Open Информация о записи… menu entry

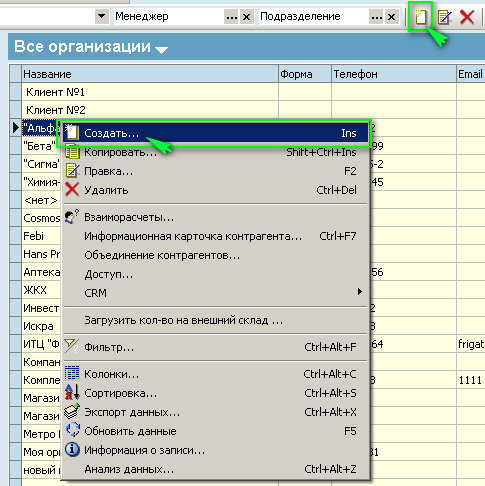[216, 450]
